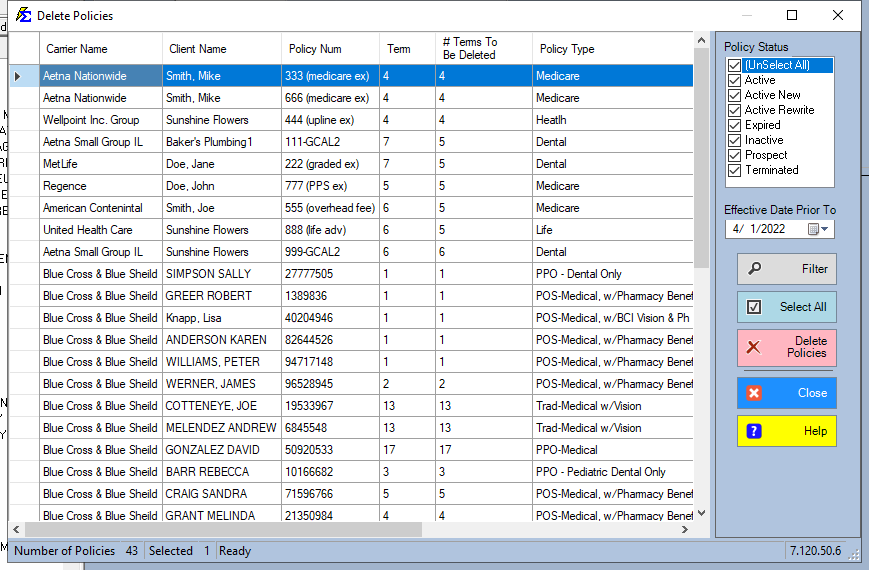This screenshot has height=570, width=869.
Task: Select policy 666 (medicare ex) cell
Action: (x=330, y=98)
